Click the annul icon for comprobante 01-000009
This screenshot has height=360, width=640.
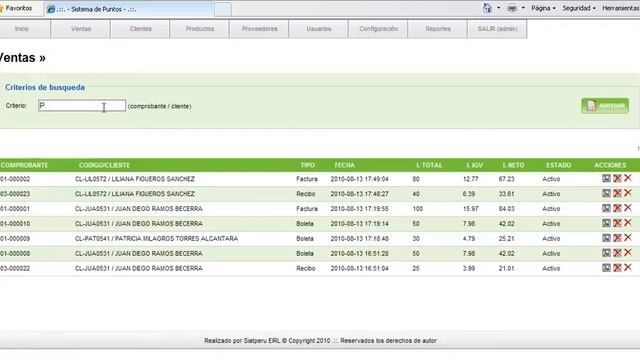point(617,238)
